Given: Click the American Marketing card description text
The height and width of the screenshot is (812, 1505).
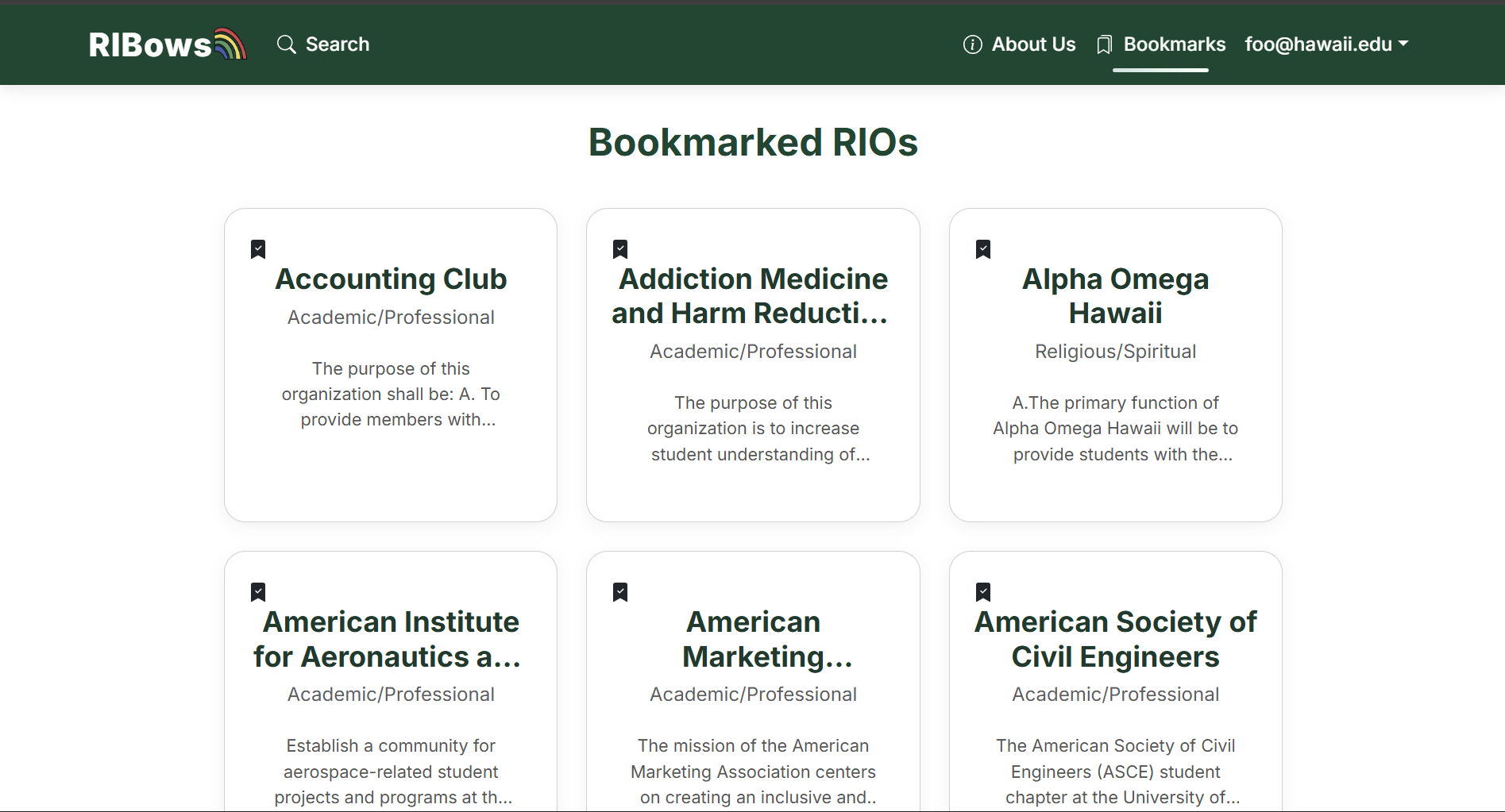Looking at the screenshot, I should click(x=753, y=772).
